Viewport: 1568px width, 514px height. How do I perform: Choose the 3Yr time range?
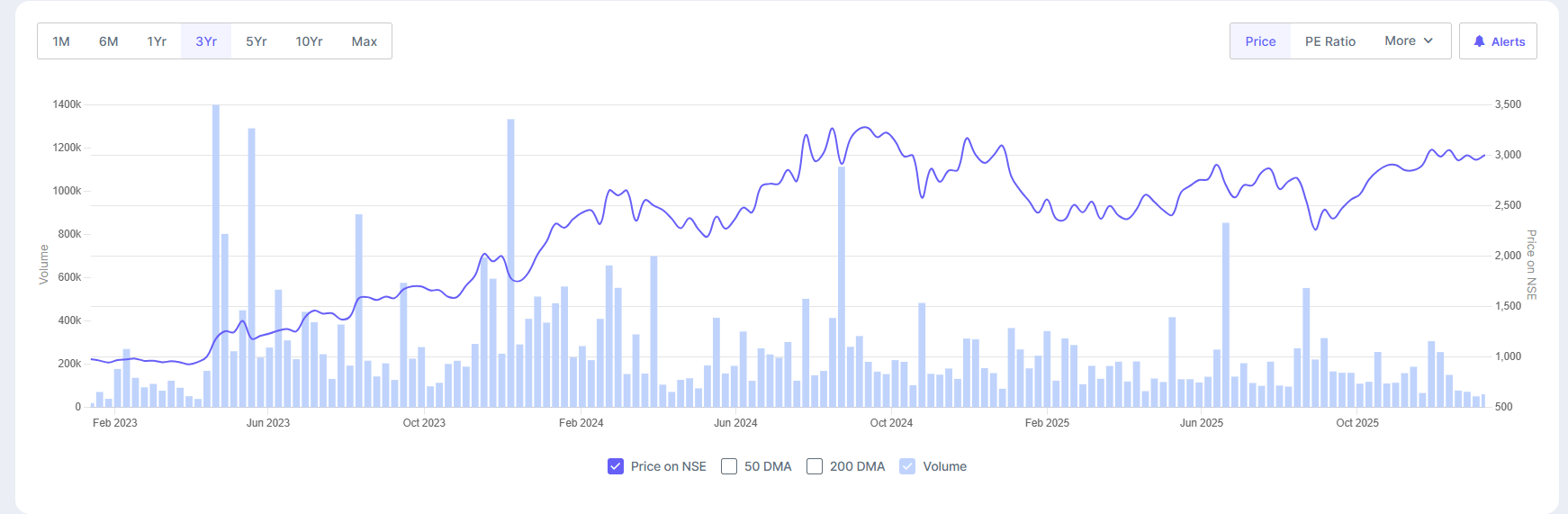206,41
